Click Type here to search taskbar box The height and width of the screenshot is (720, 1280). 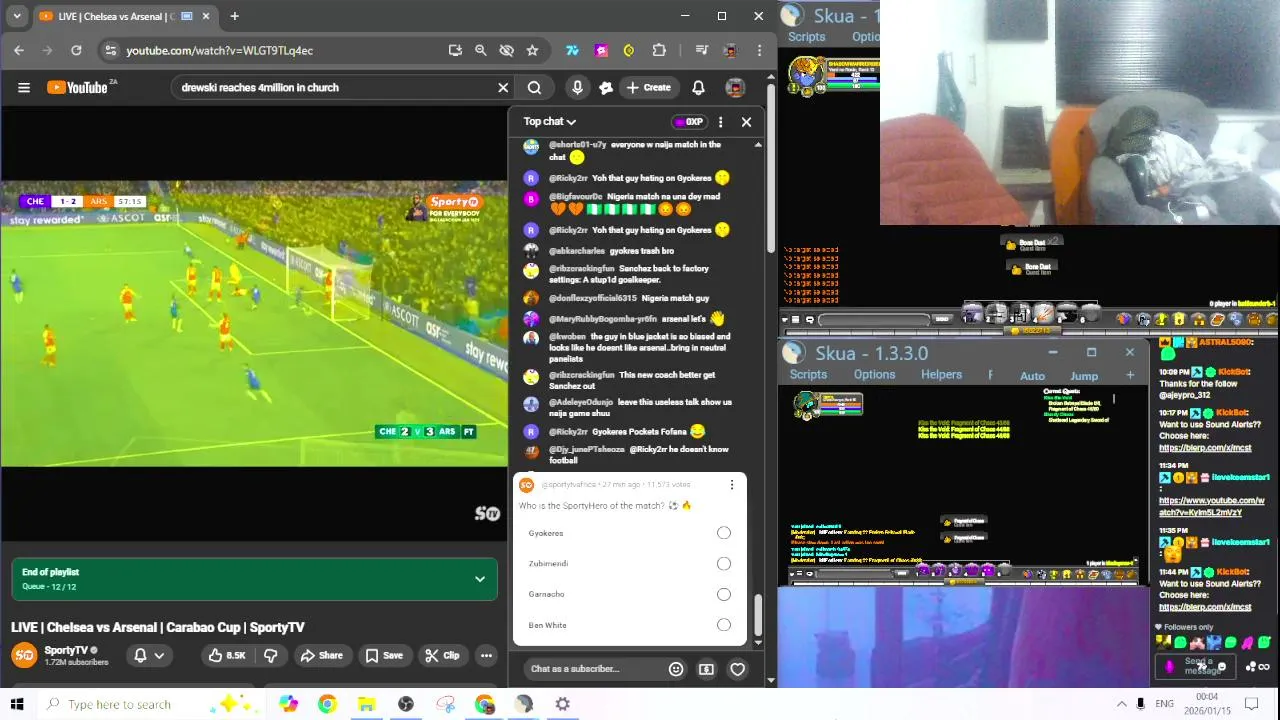[x=120, y=704]
